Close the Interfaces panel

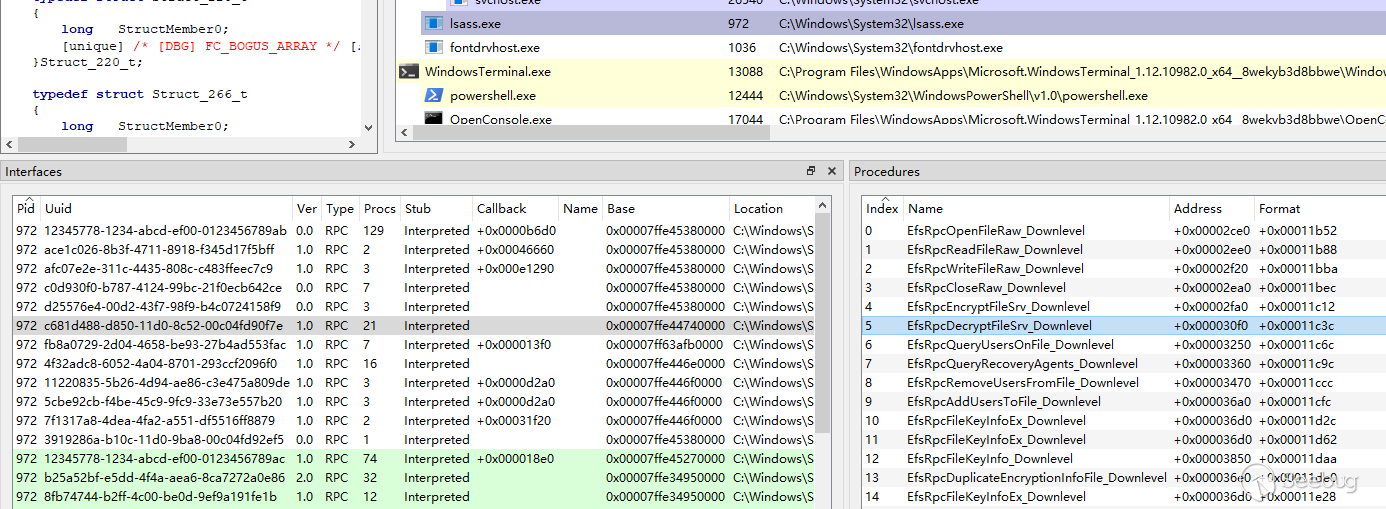[x=831, y=171]
